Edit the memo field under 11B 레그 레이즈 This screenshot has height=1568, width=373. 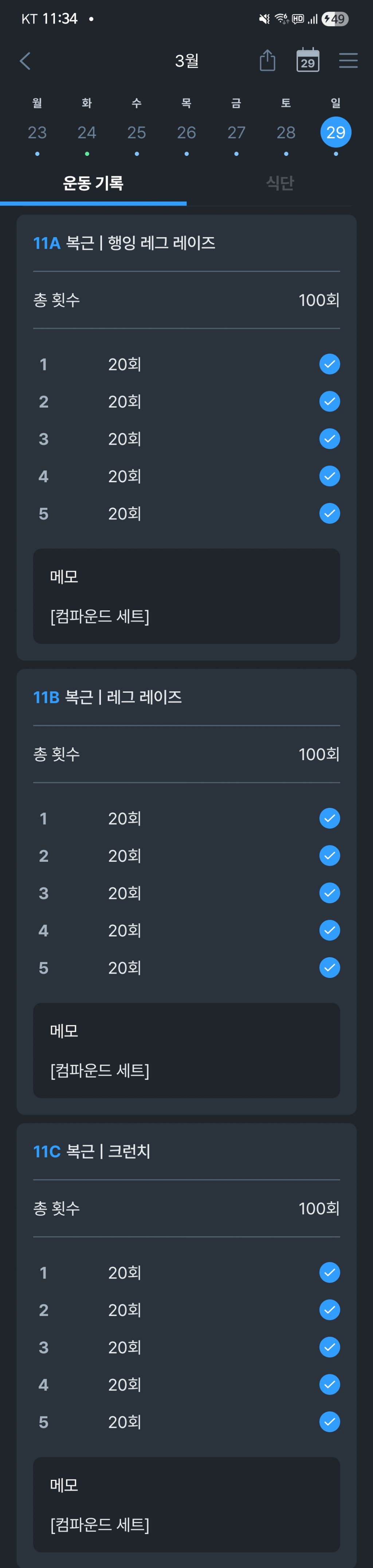click(186, 1050)
